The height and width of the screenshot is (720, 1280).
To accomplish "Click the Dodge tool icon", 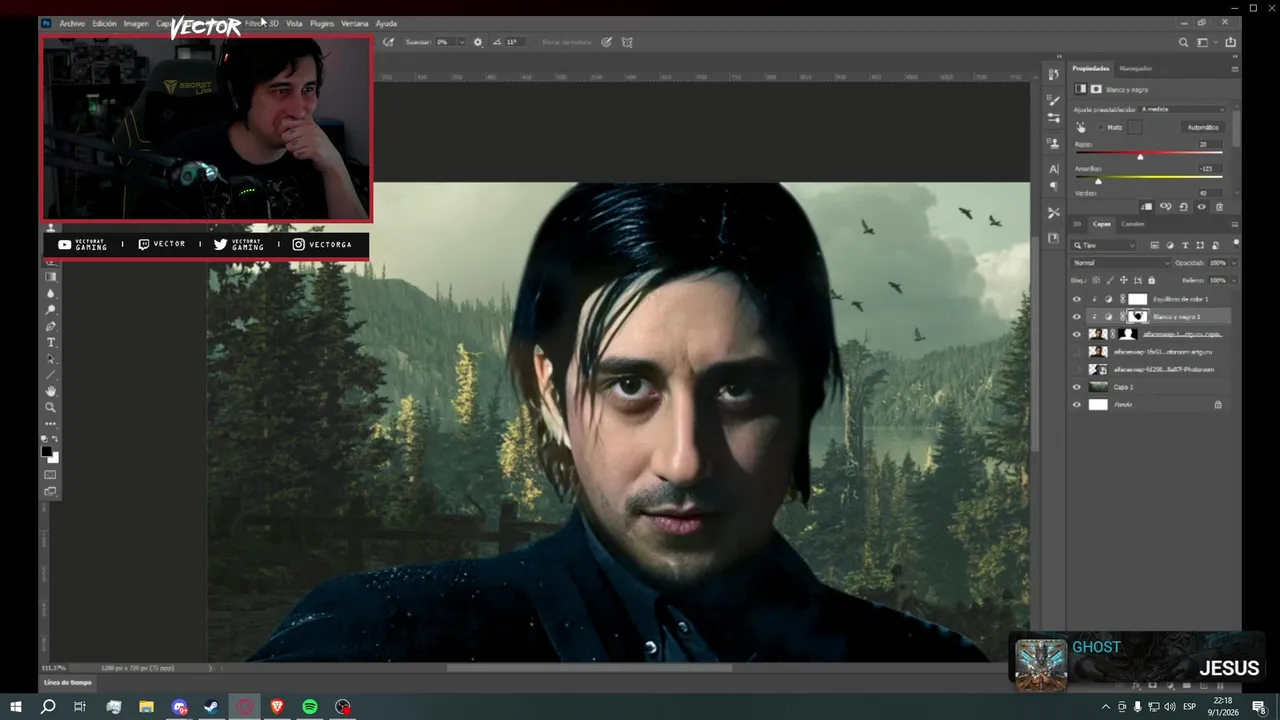I will 51,310.
